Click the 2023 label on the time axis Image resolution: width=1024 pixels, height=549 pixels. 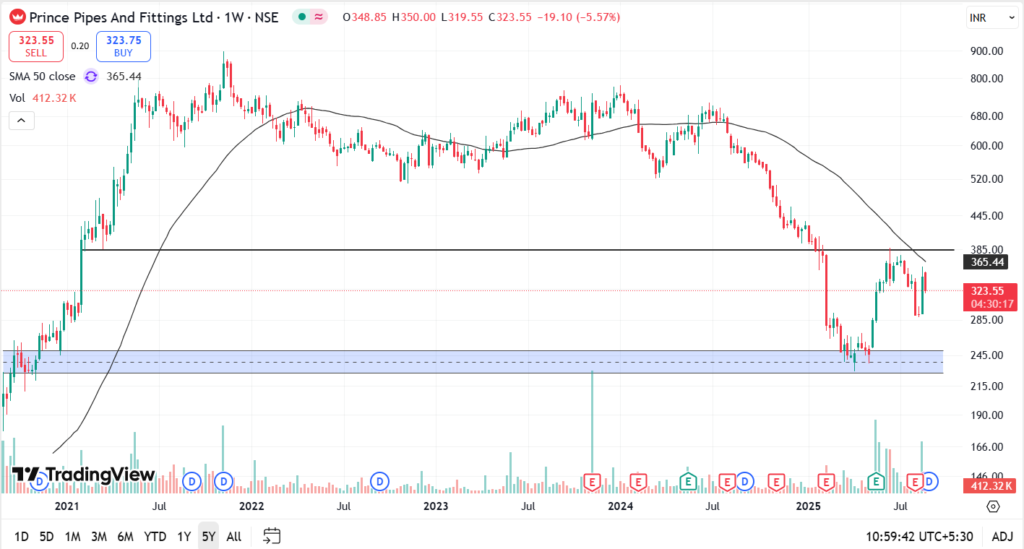pyautogui.click(x=436, y=506)
